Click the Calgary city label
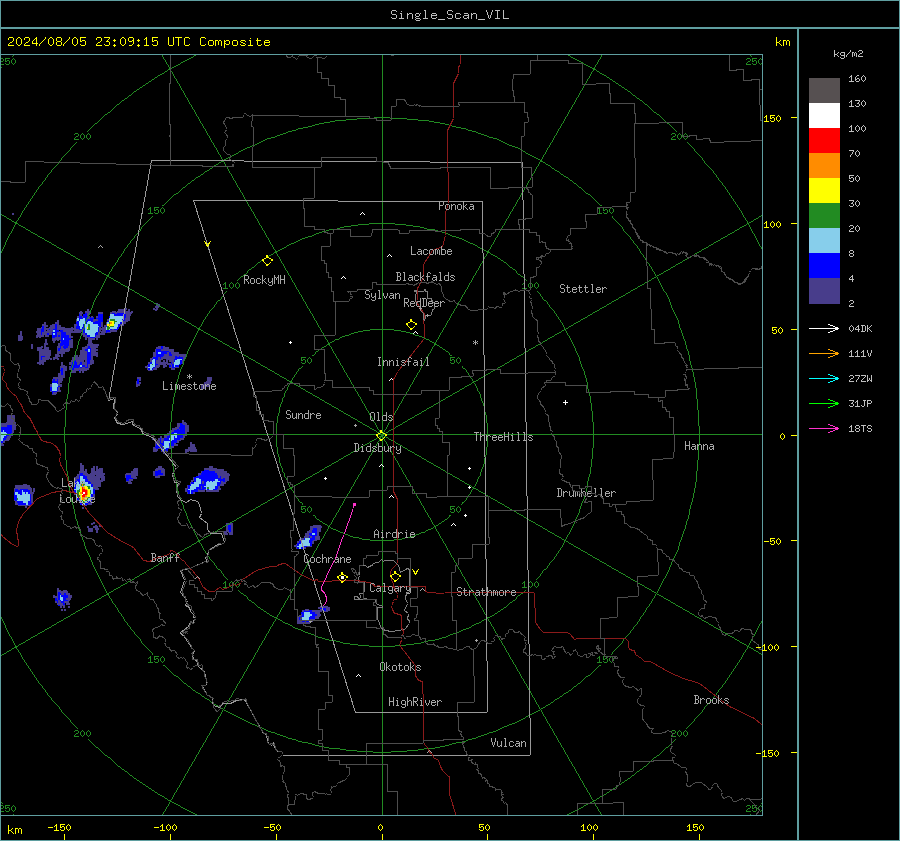900x841 pixels. (390, 588)
